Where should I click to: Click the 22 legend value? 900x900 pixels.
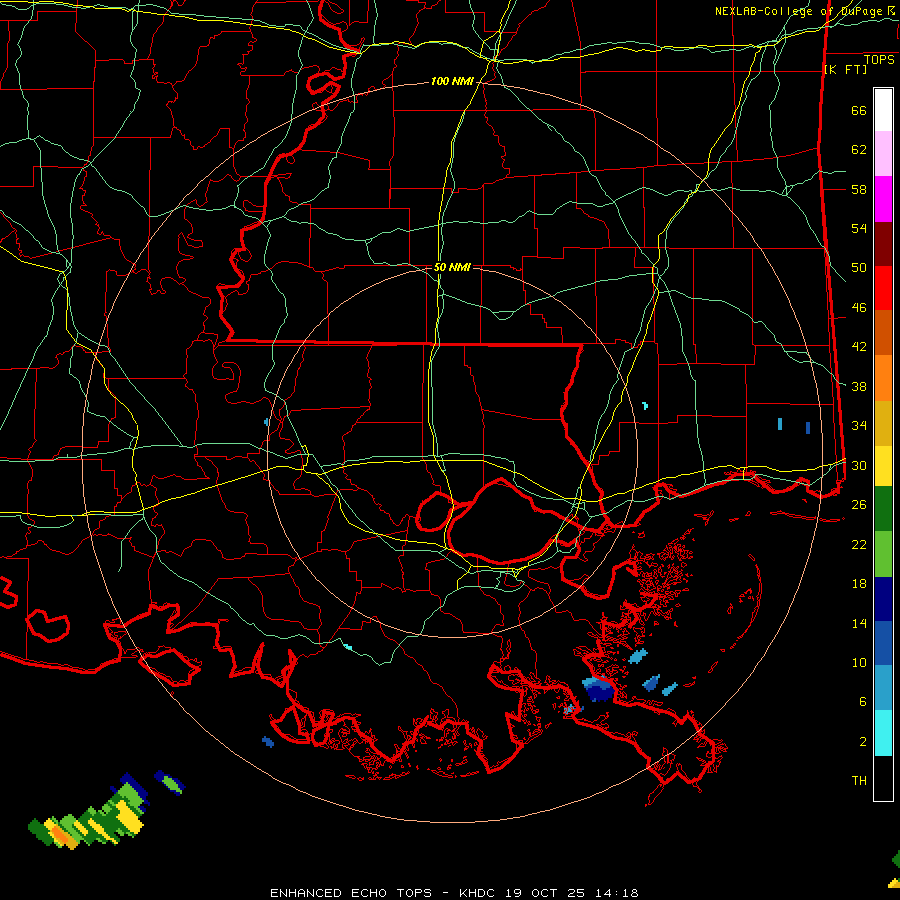click(x=859, y=544)
